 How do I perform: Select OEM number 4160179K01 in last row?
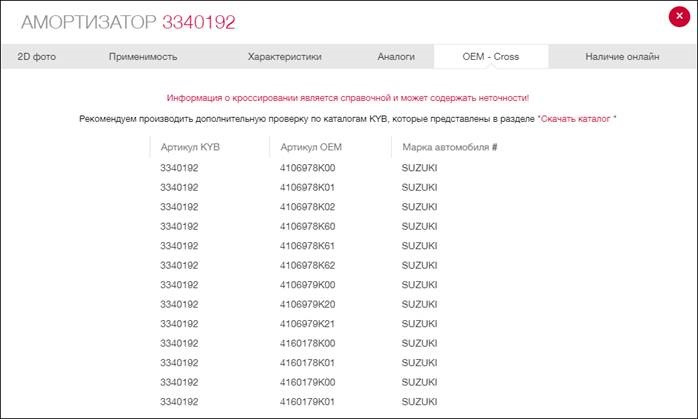(x=308, y=402)
